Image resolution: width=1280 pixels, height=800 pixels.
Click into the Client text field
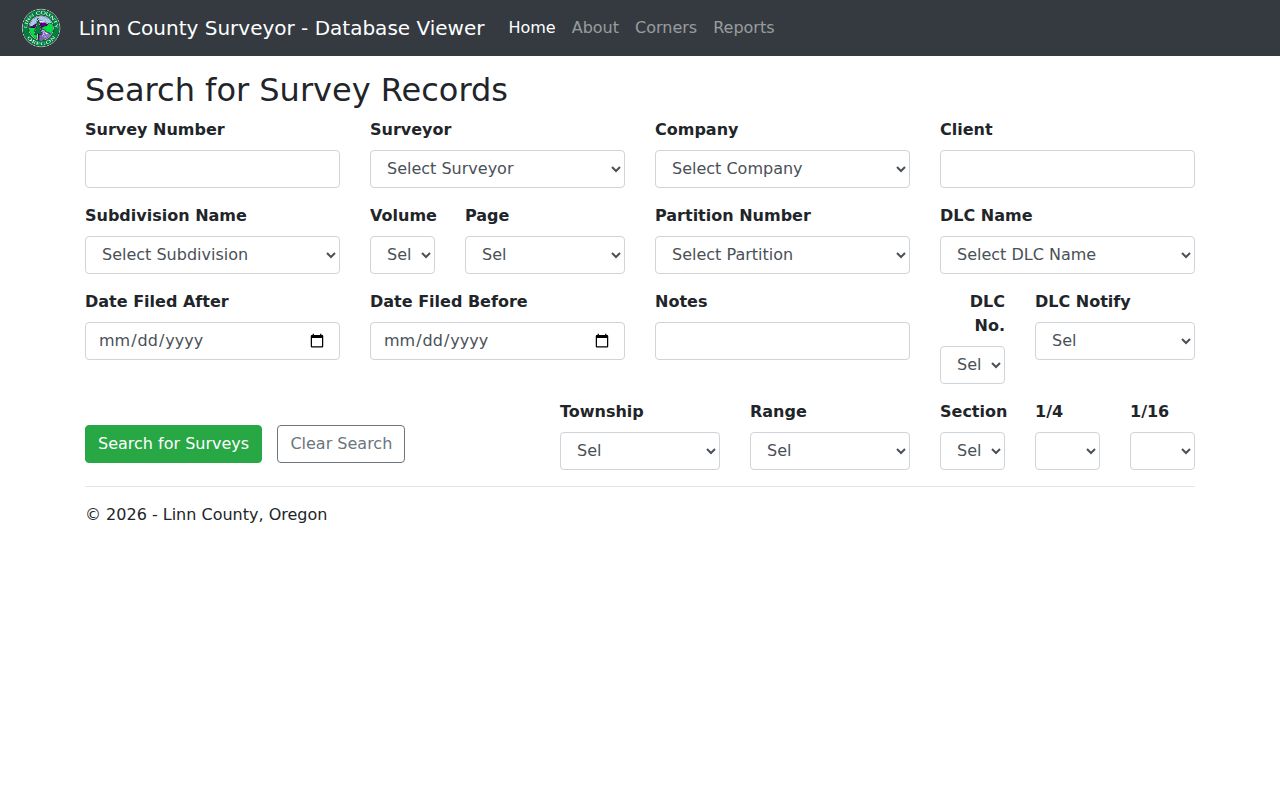(x=1067, y=169)
